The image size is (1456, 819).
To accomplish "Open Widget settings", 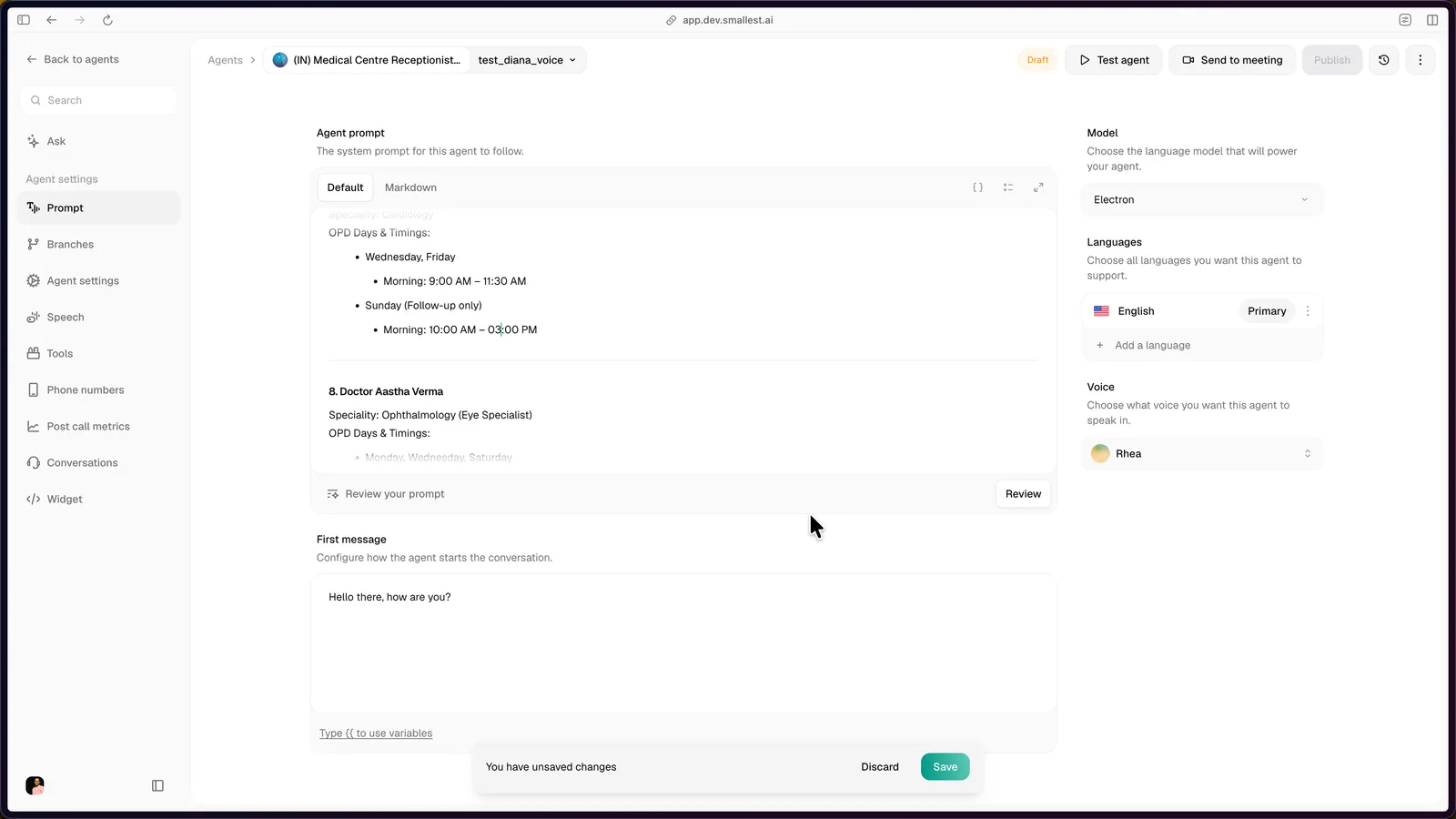I will [98, 499].
